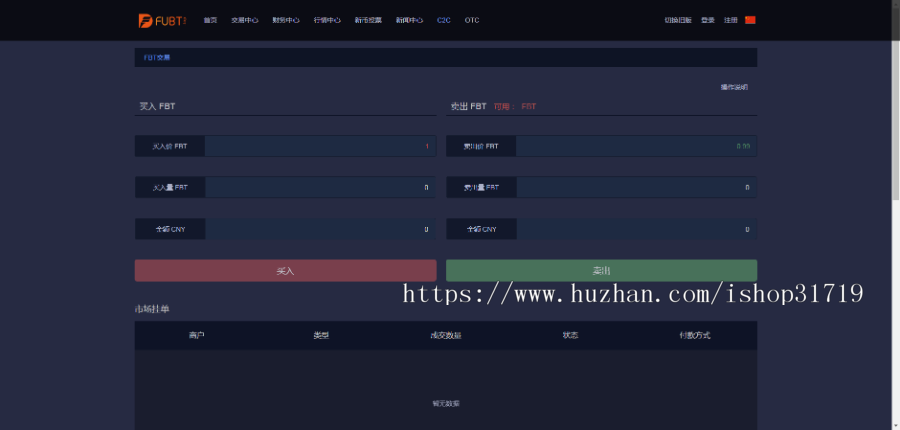Screen dimensions: 900x430
Task: Open the Chinese flag language selector
Action: coord(750,20)
